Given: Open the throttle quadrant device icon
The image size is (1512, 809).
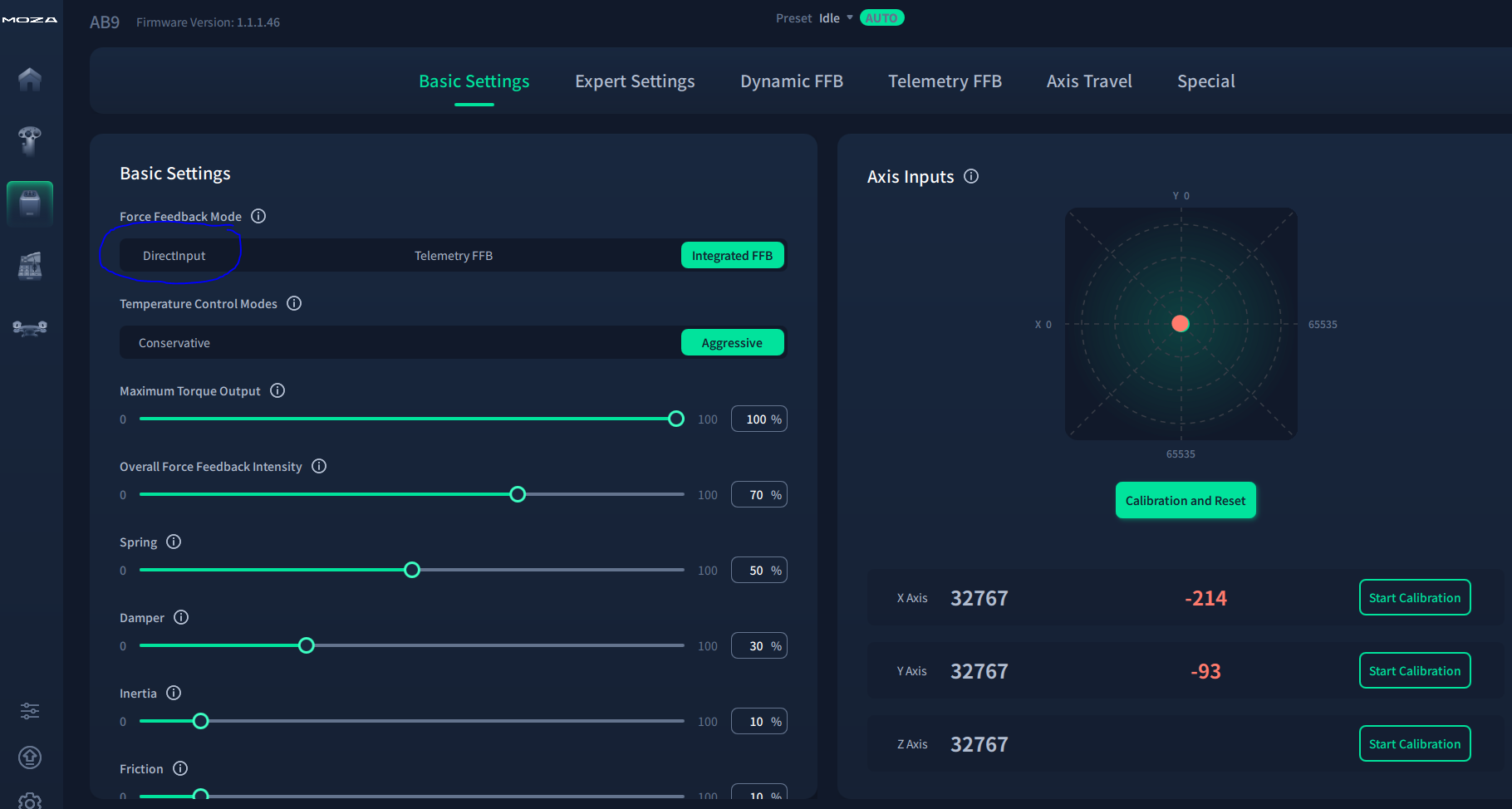Looking at the screenshot, I should [x=30, y=266].
